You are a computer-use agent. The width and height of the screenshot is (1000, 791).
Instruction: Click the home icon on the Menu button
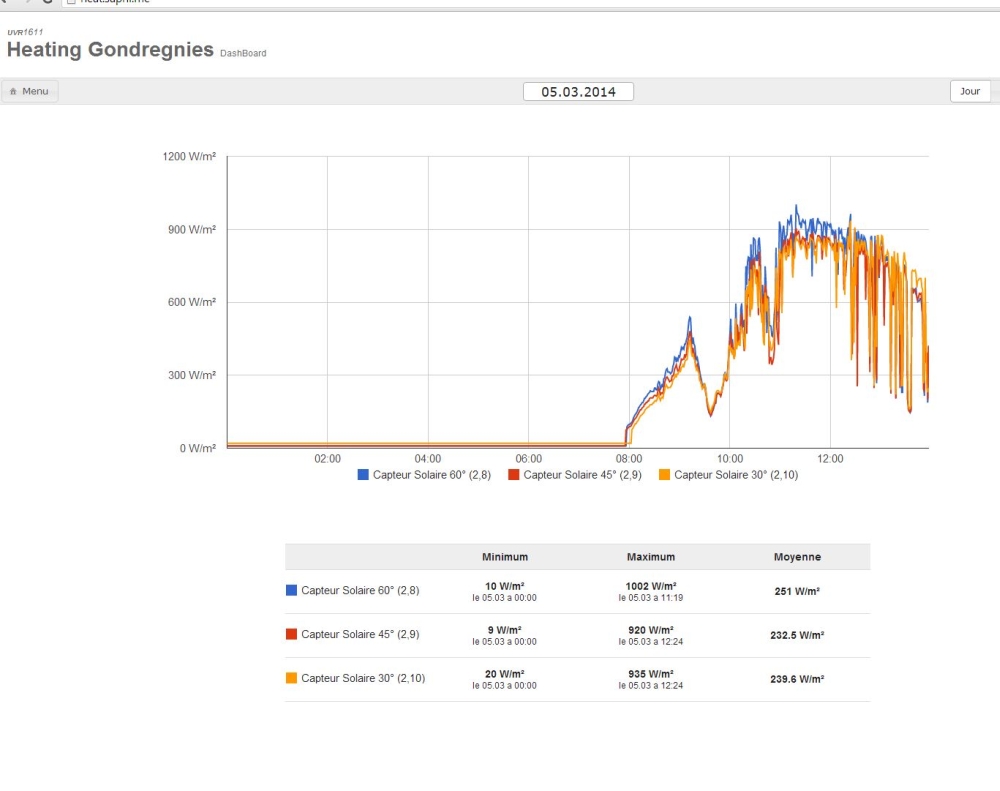pyautogui.click(x=13, y=91)
